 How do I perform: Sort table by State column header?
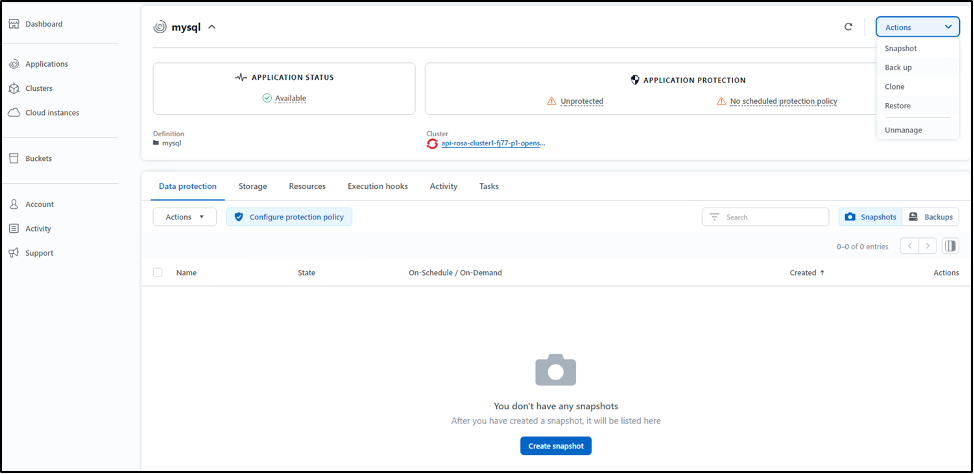[x=306, y=273]
